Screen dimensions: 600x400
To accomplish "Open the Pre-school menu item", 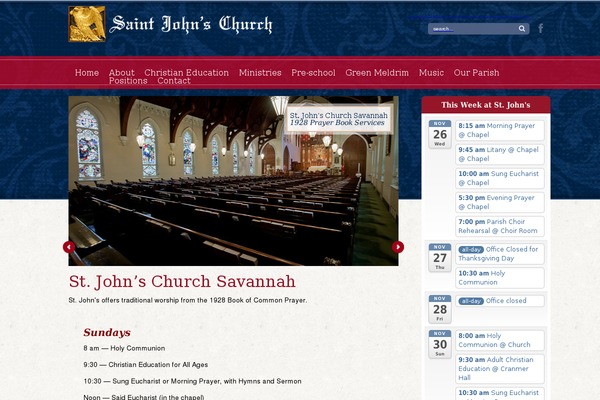I will 313,73.
